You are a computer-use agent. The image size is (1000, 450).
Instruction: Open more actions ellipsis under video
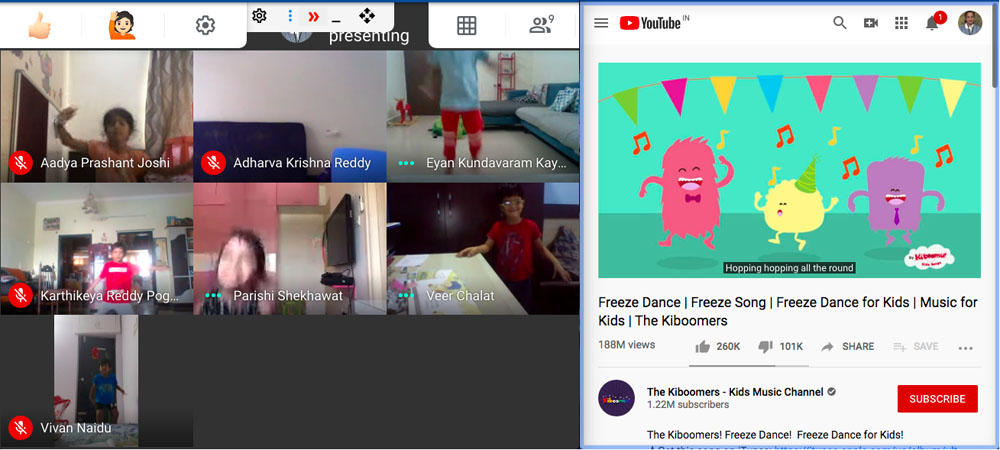(x=966, y=348)
